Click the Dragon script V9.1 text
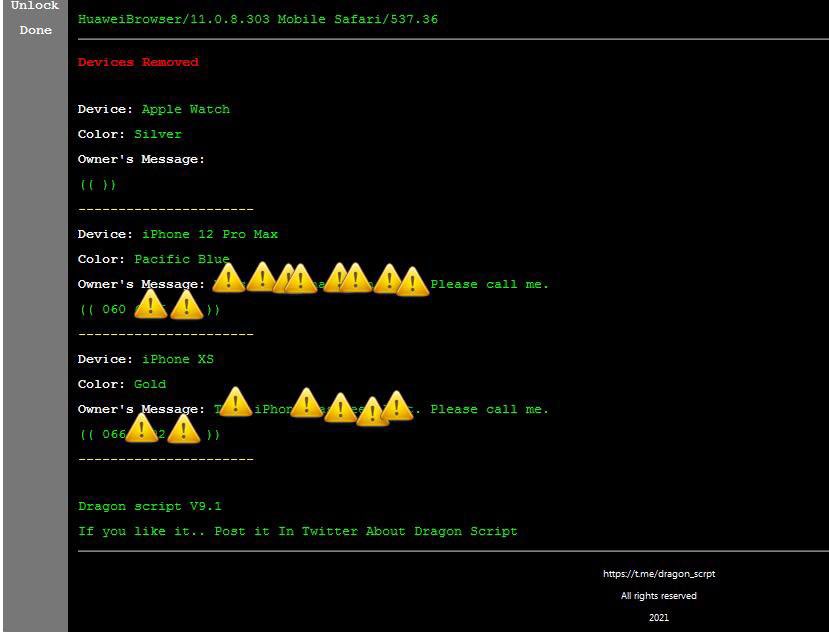Image resolution: width=829 pixels, height=632 pixels. click(x=150, y=506)
